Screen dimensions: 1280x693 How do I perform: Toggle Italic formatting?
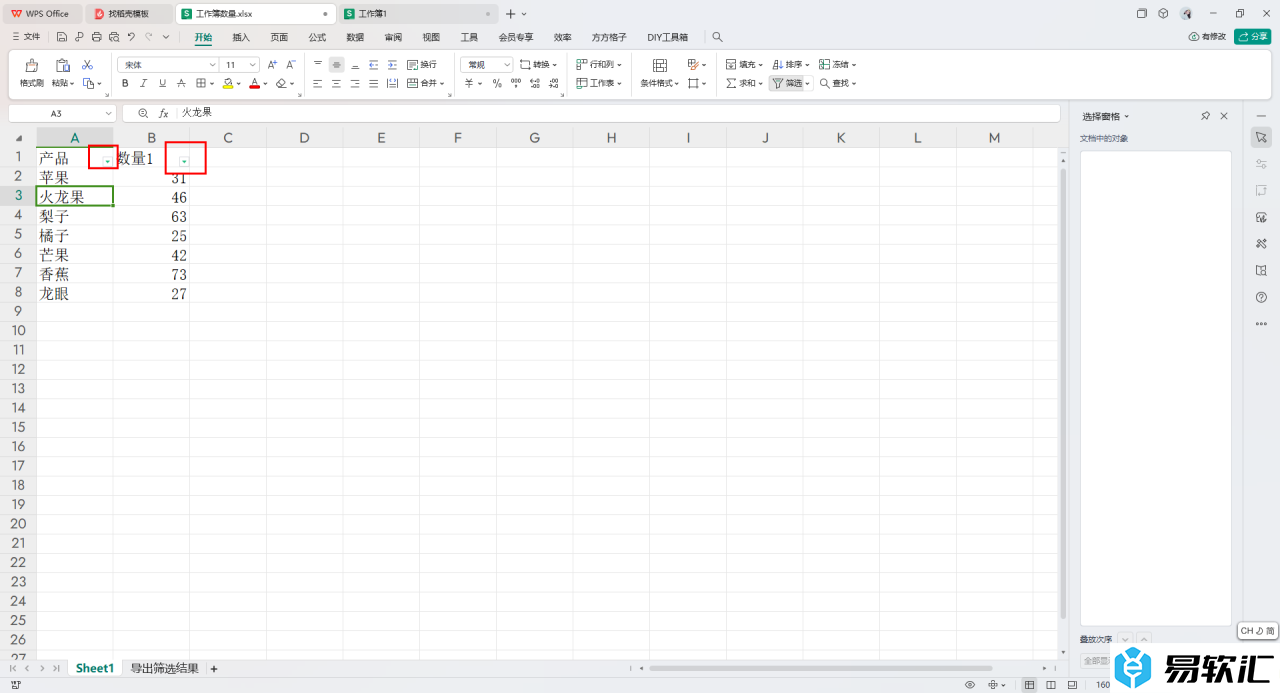143,83
